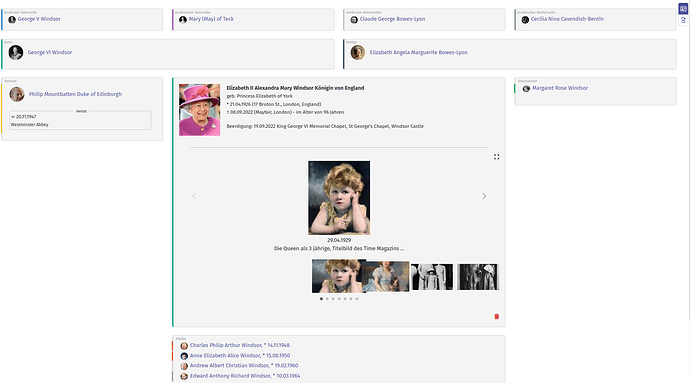This screenshot has width=690, height=383.
Task: Open Andrew Albert Christian Windsor link
Action: point(244,365)
